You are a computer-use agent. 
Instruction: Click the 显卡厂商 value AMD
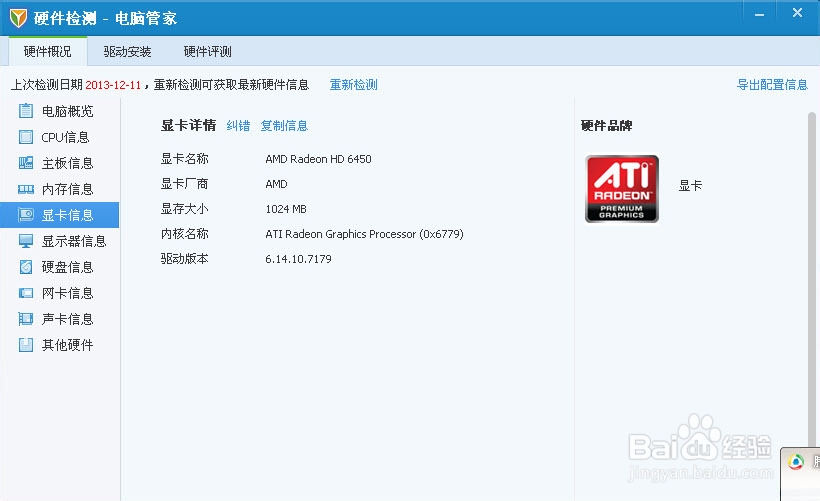[277, 184]
